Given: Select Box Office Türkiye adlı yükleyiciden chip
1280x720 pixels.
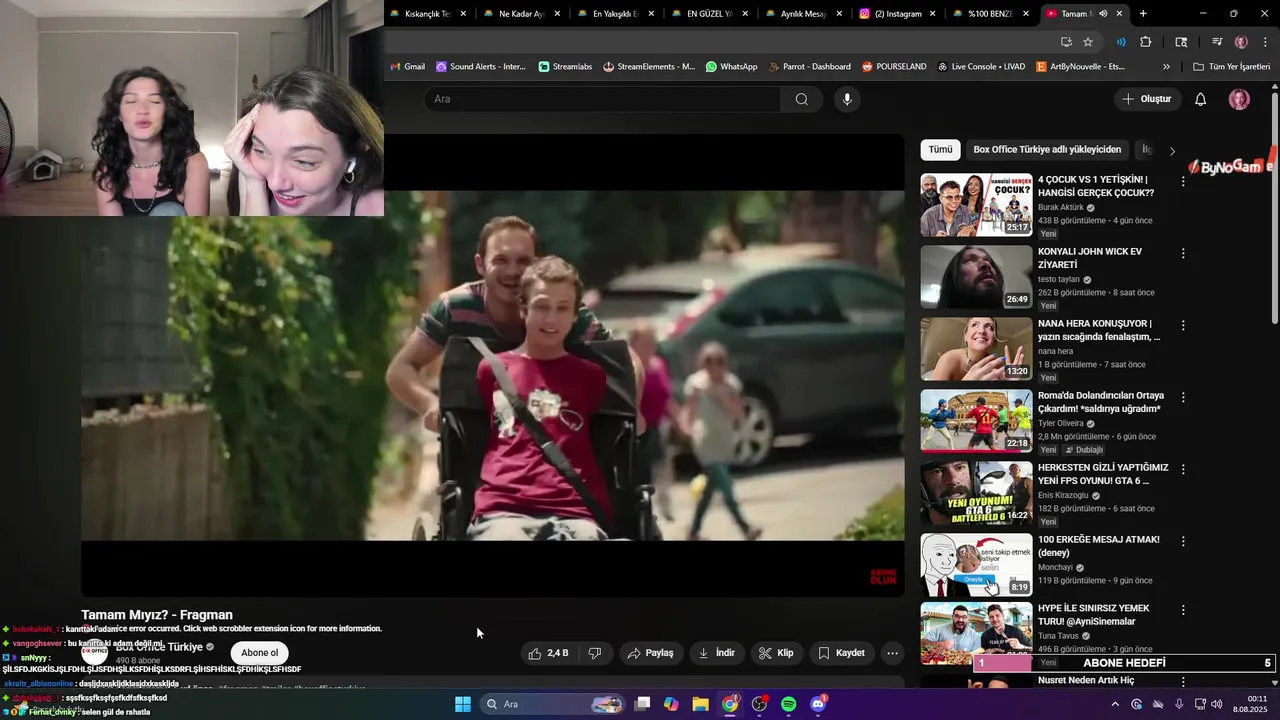Looking at the screenshot, I should coord(1047,149).
